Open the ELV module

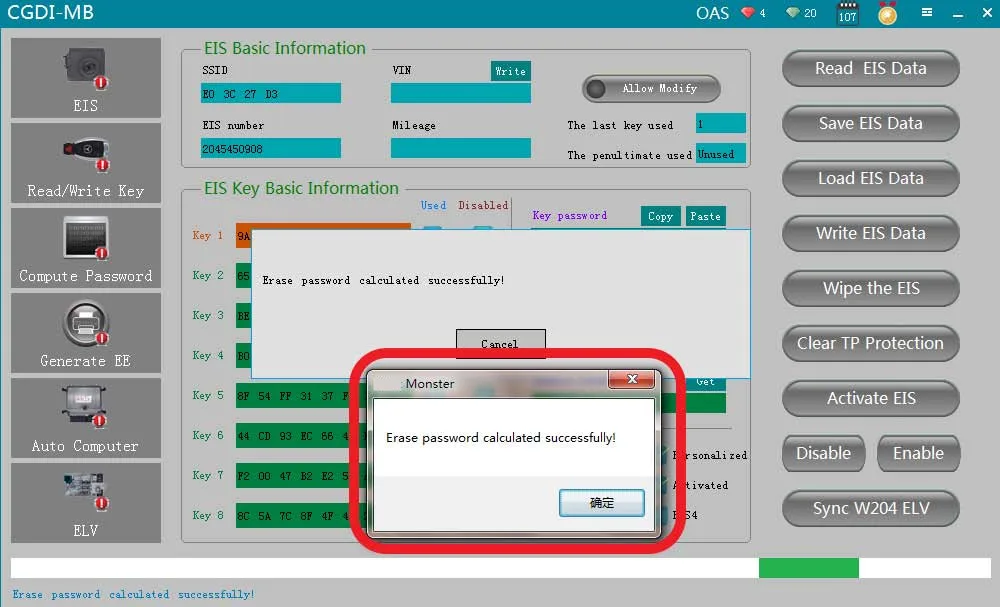(x=85, y=502)
